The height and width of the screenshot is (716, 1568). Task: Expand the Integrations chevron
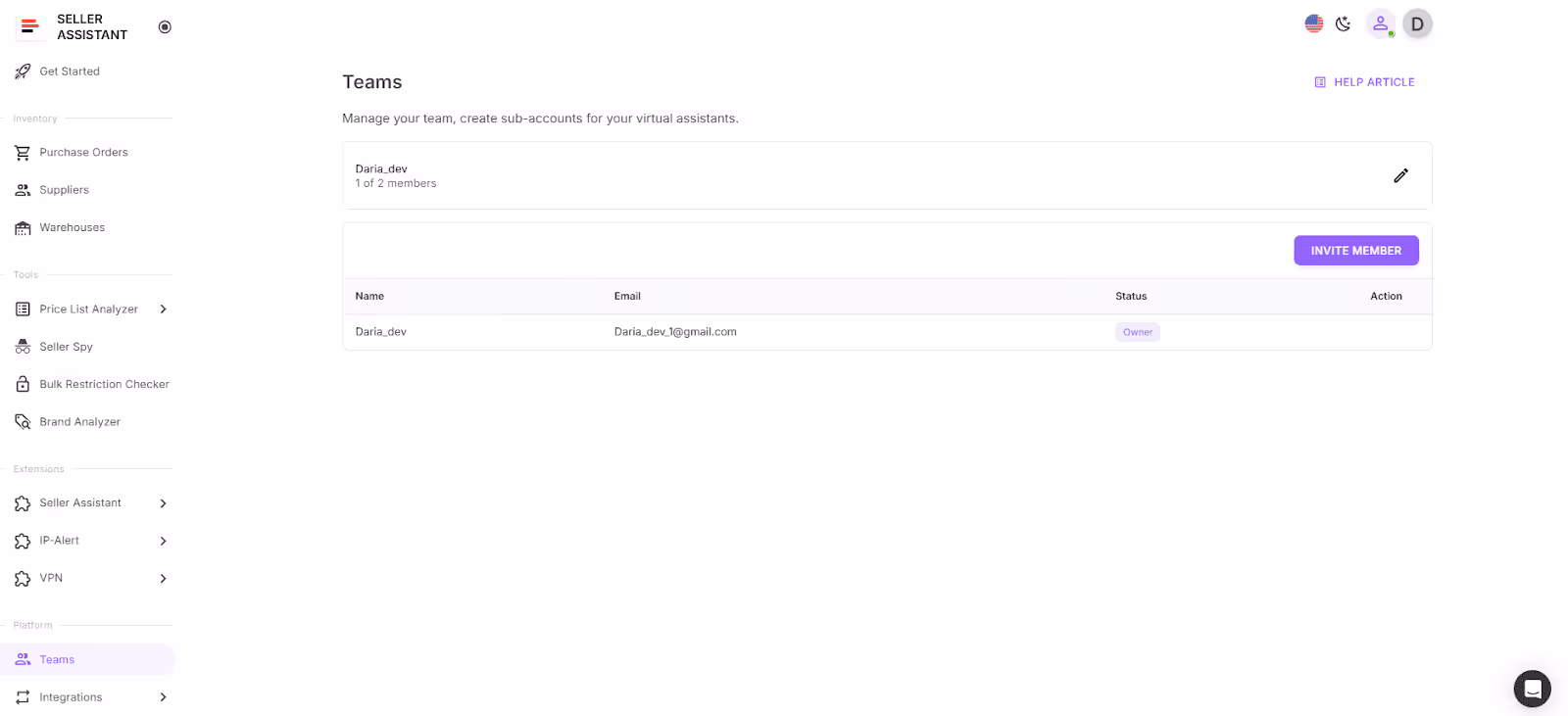pos(163,697)
